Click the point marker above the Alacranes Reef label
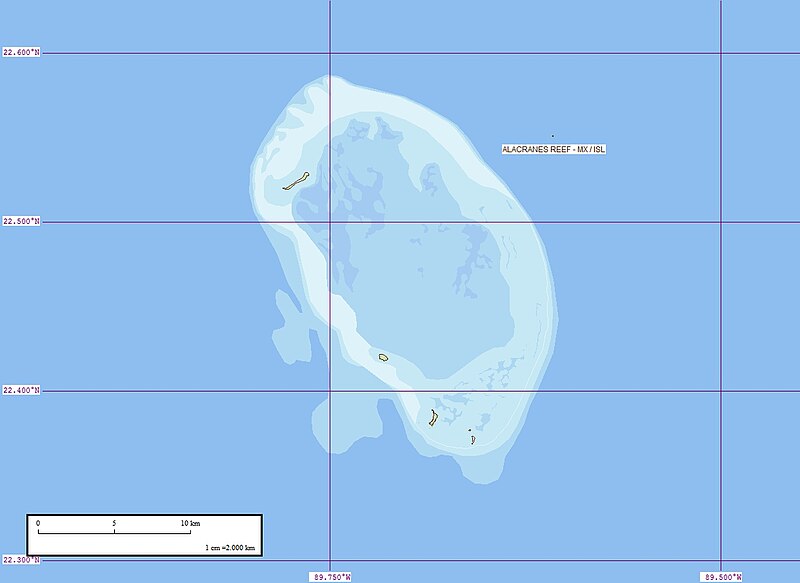800x583 pixels. tap(553, 136)
